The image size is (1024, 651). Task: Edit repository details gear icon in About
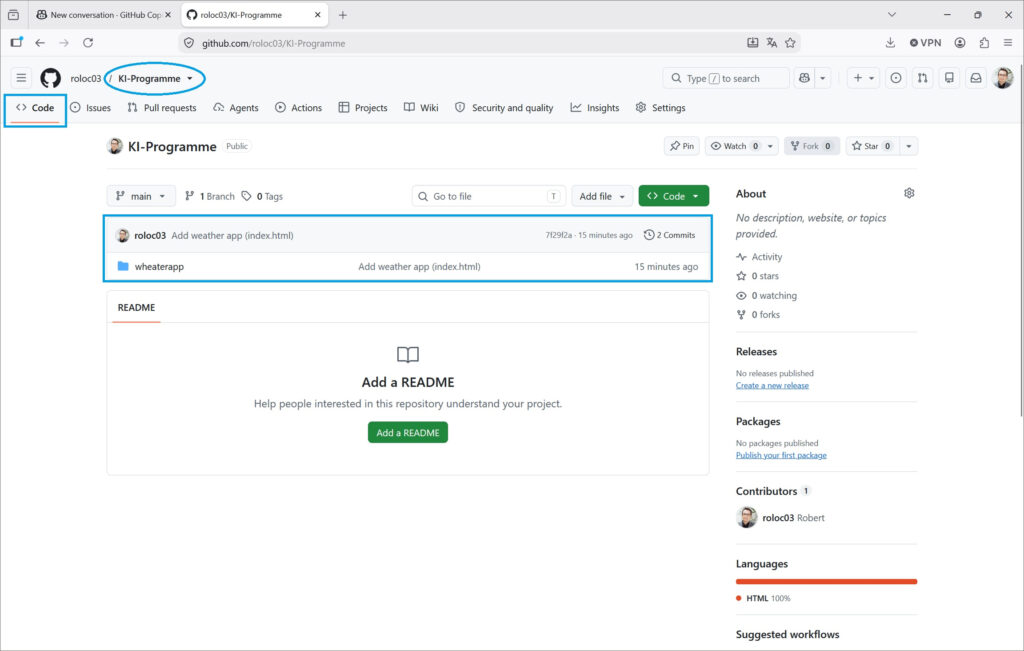(x=909, y=193)
